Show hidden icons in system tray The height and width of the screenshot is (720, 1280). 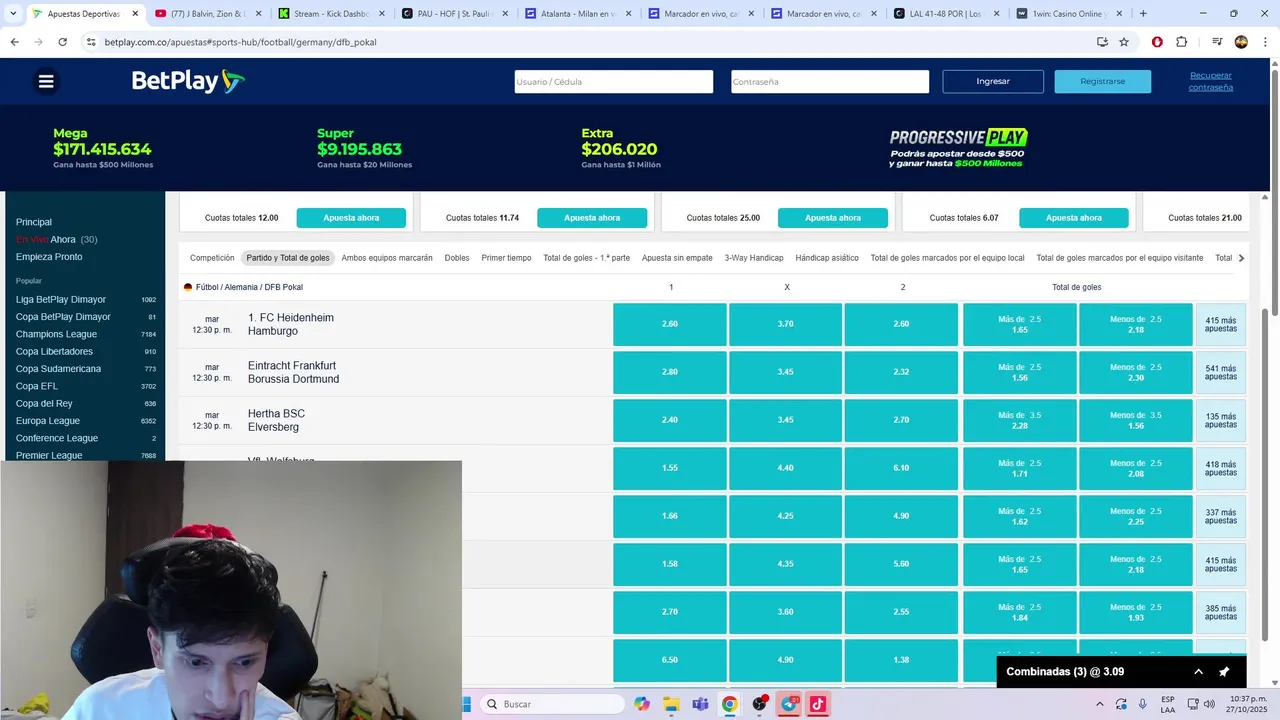click(1100, 704)
